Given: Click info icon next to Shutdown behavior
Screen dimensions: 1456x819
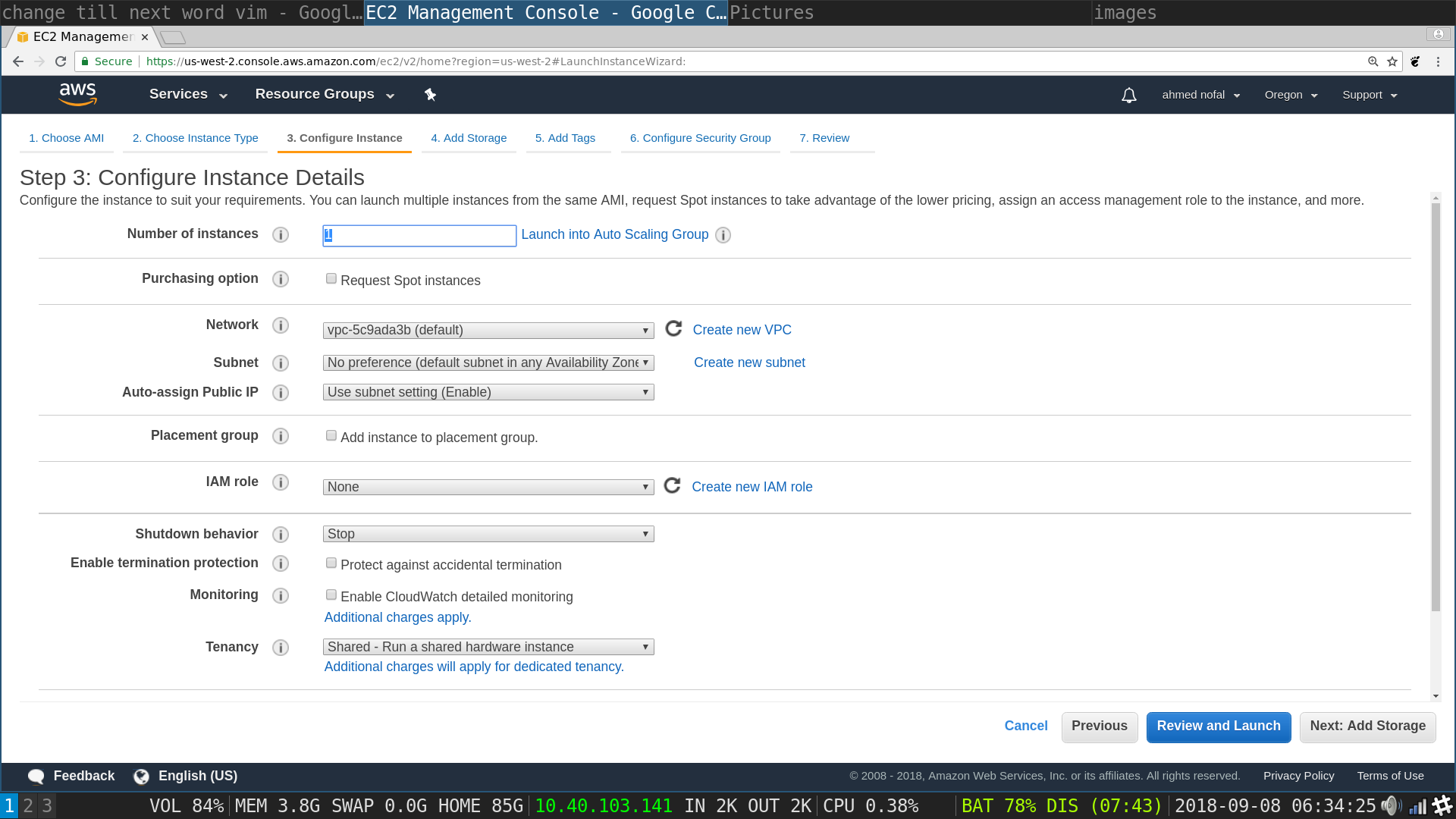Looking at the screenshot, I should [x=281, y=535].
